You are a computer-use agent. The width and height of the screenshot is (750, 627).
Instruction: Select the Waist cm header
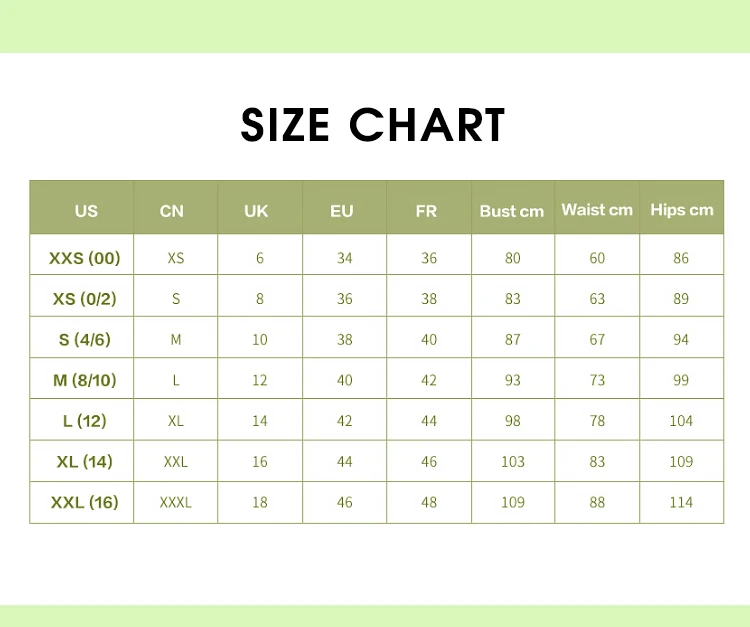(x=597, y=210)
